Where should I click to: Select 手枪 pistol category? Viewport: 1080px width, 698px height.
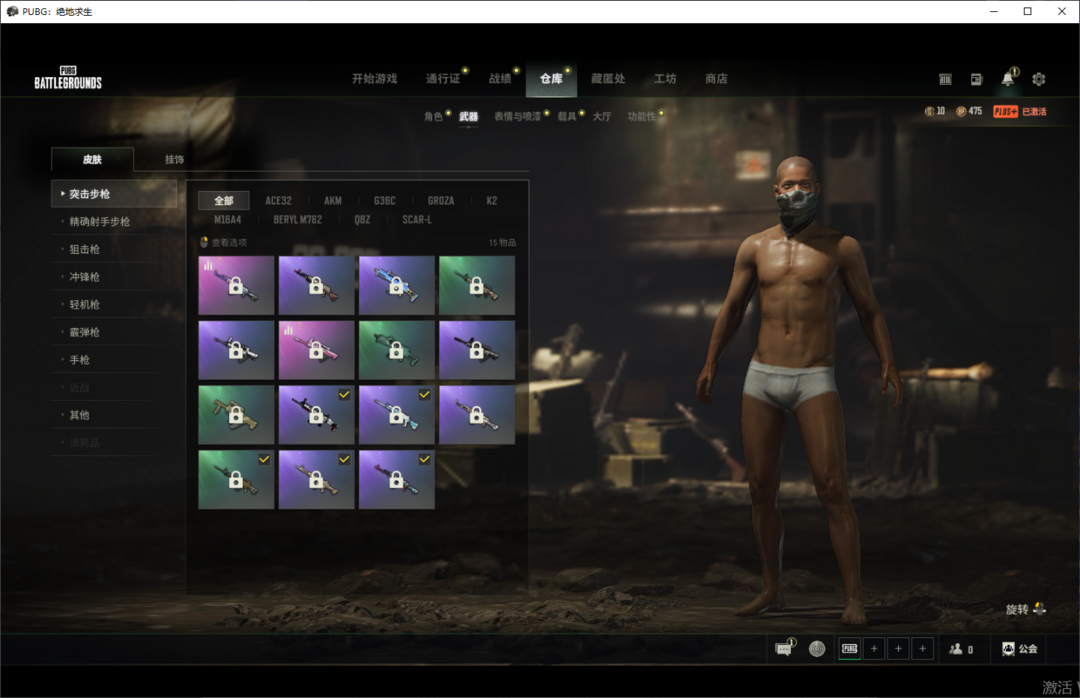(x=80, y=359)
